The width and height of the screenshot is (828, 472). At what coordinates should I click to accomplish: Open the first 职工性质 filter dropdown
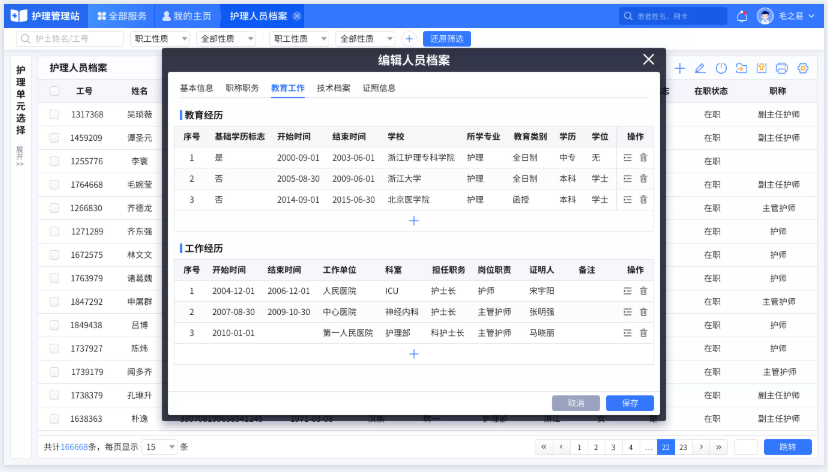pos(160,39)
